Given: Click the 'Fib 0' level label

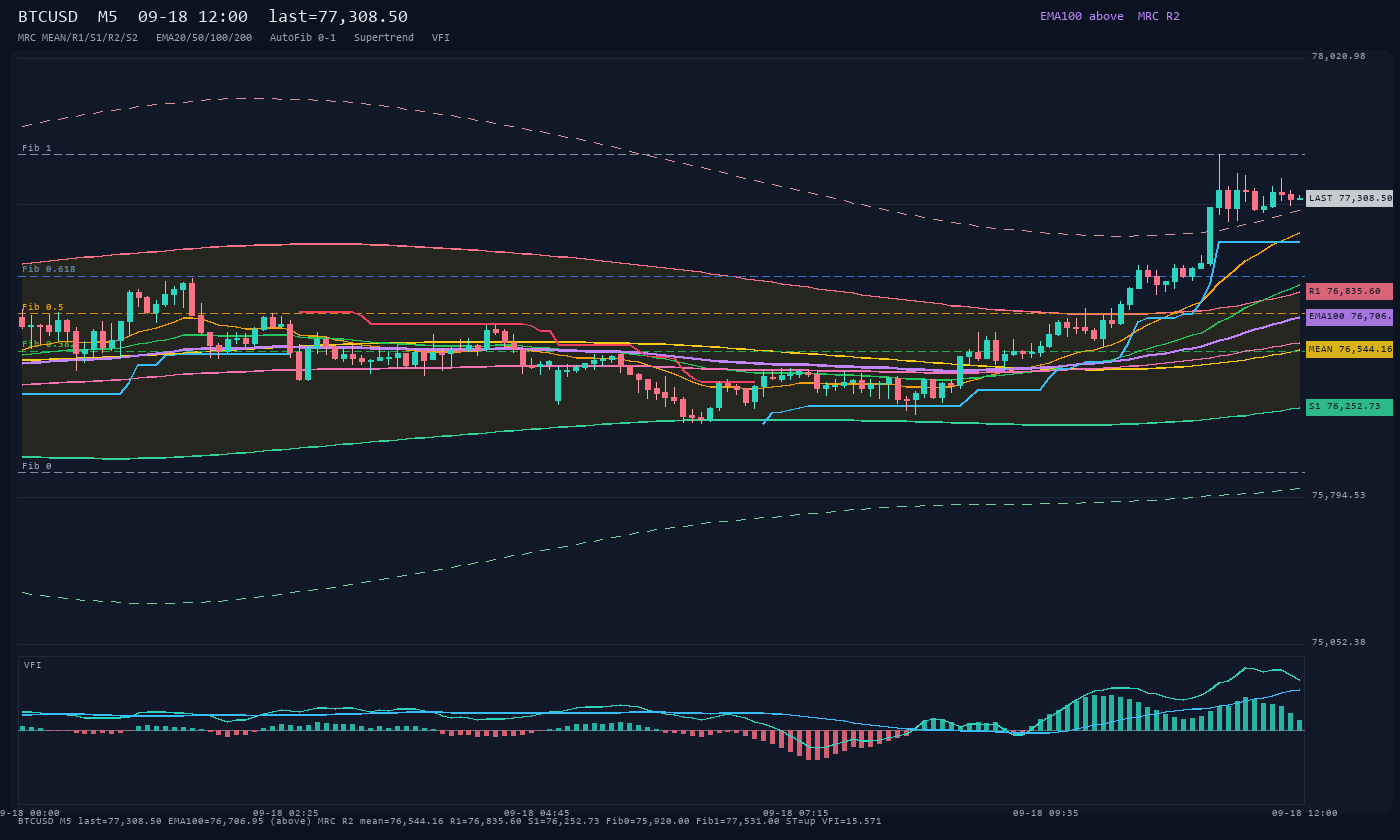Looking at the screenshot, I should pos(37,466).
